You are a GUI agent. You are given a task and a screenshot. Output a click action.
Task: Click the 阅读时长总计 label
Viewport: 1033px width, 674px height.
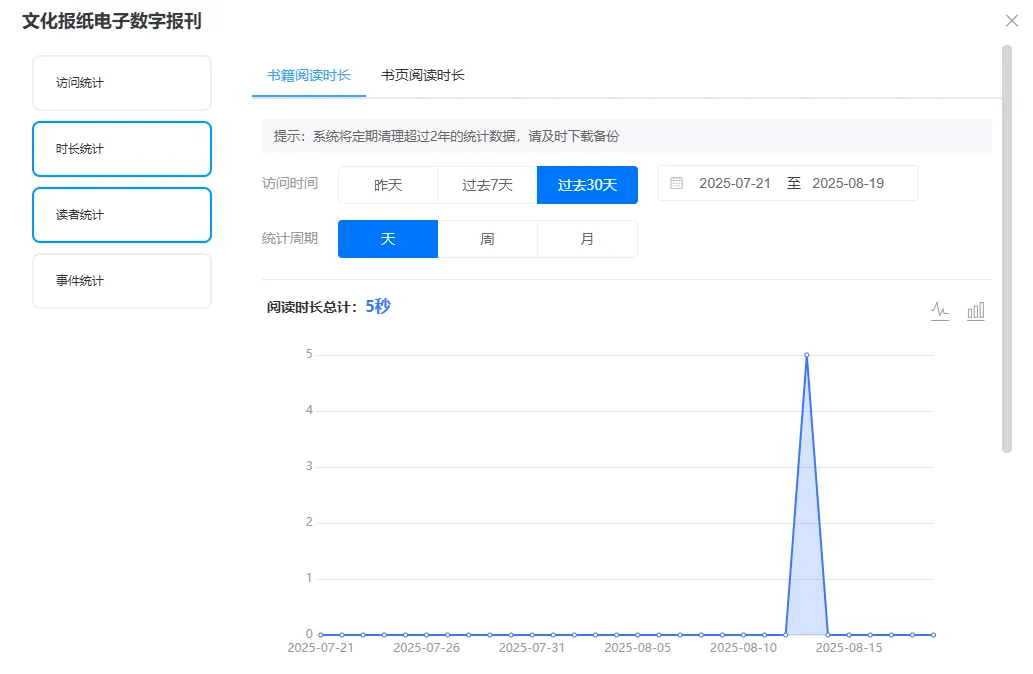tap(312, 307)
